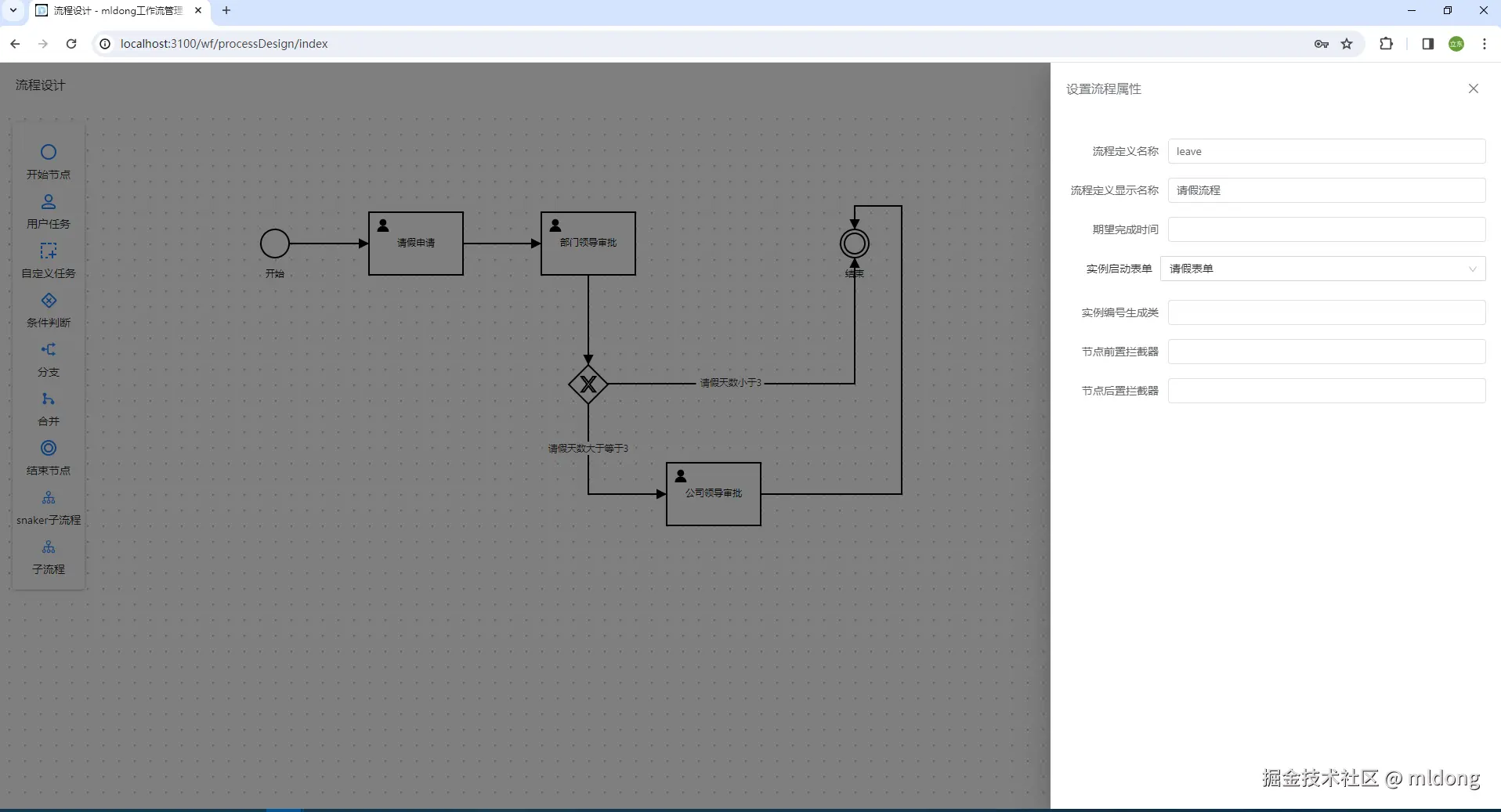Focus the 流程定义显示名称 field
Screen dimensions: 1501x812
tap(1326, 190)
